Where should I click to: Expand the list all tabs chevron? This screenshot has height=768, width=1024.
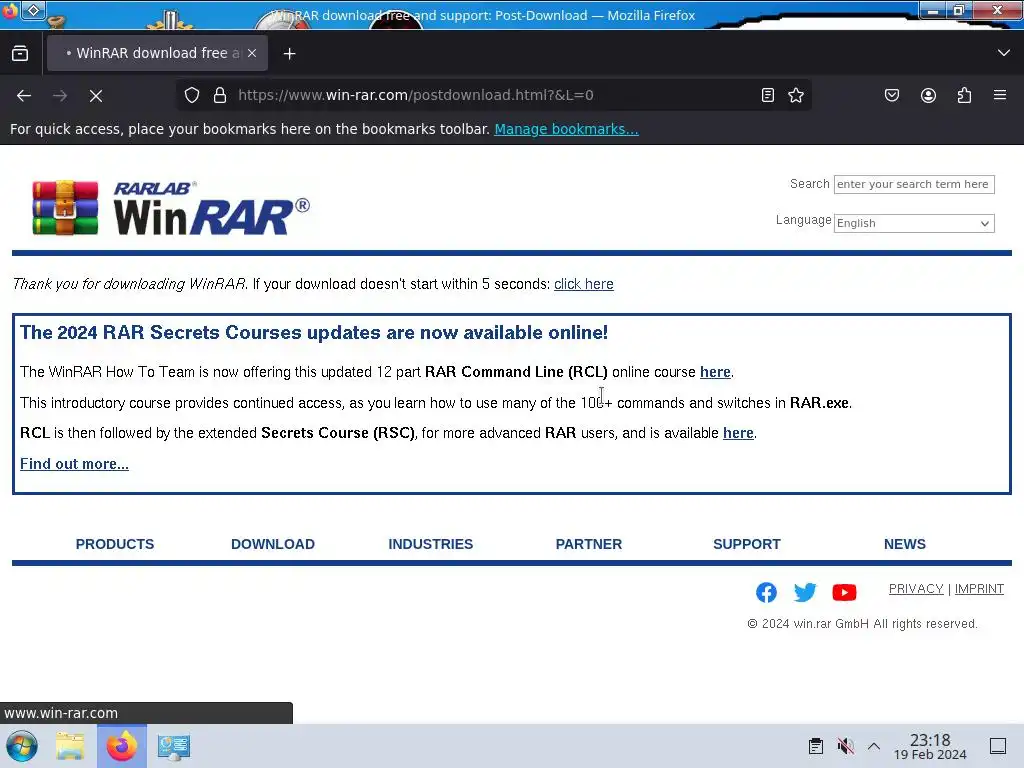1004,53
